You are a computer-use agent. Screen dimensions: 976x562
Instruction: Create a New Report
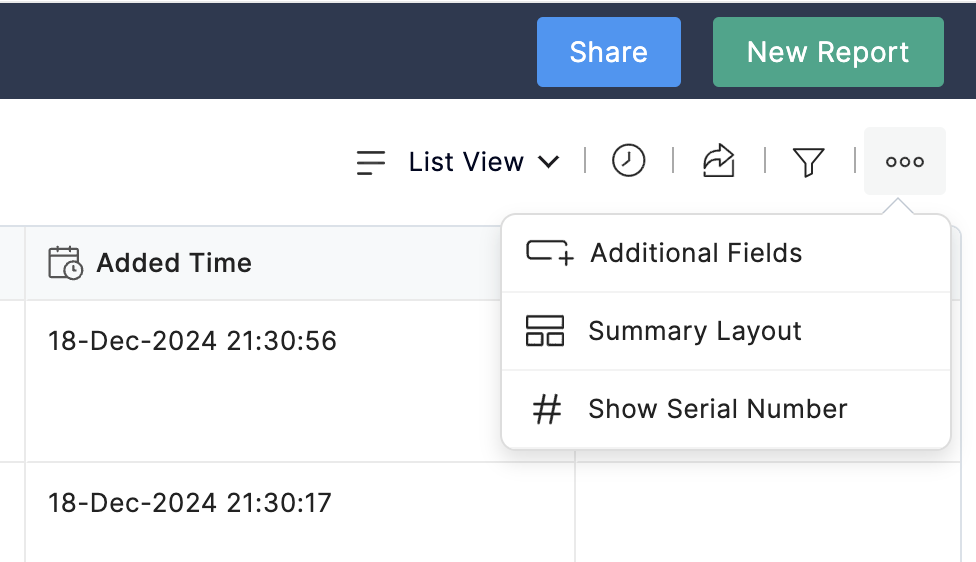(828, 52)
